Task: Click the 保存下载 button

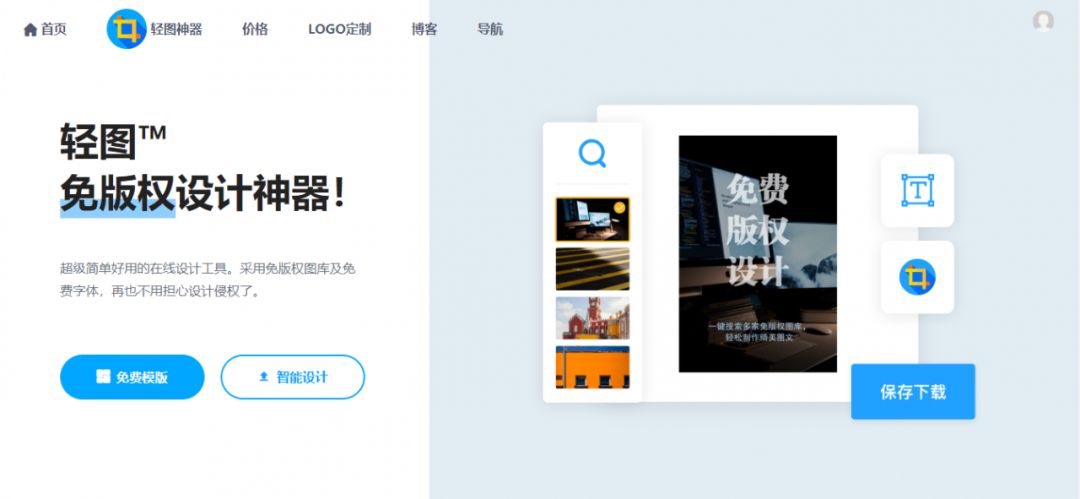Action: (913, 391)
